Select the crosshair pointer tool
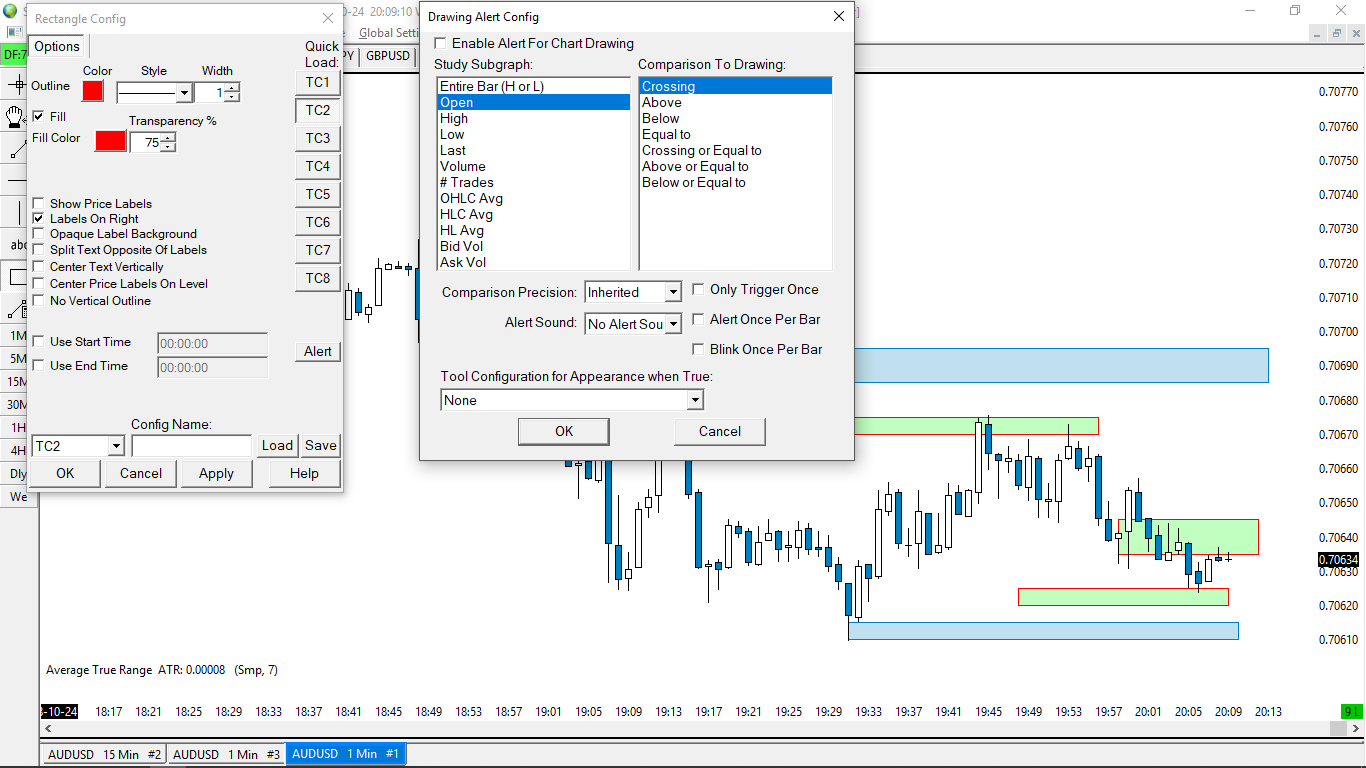The height and width of the screenshot is (768, 1366). 15,85
